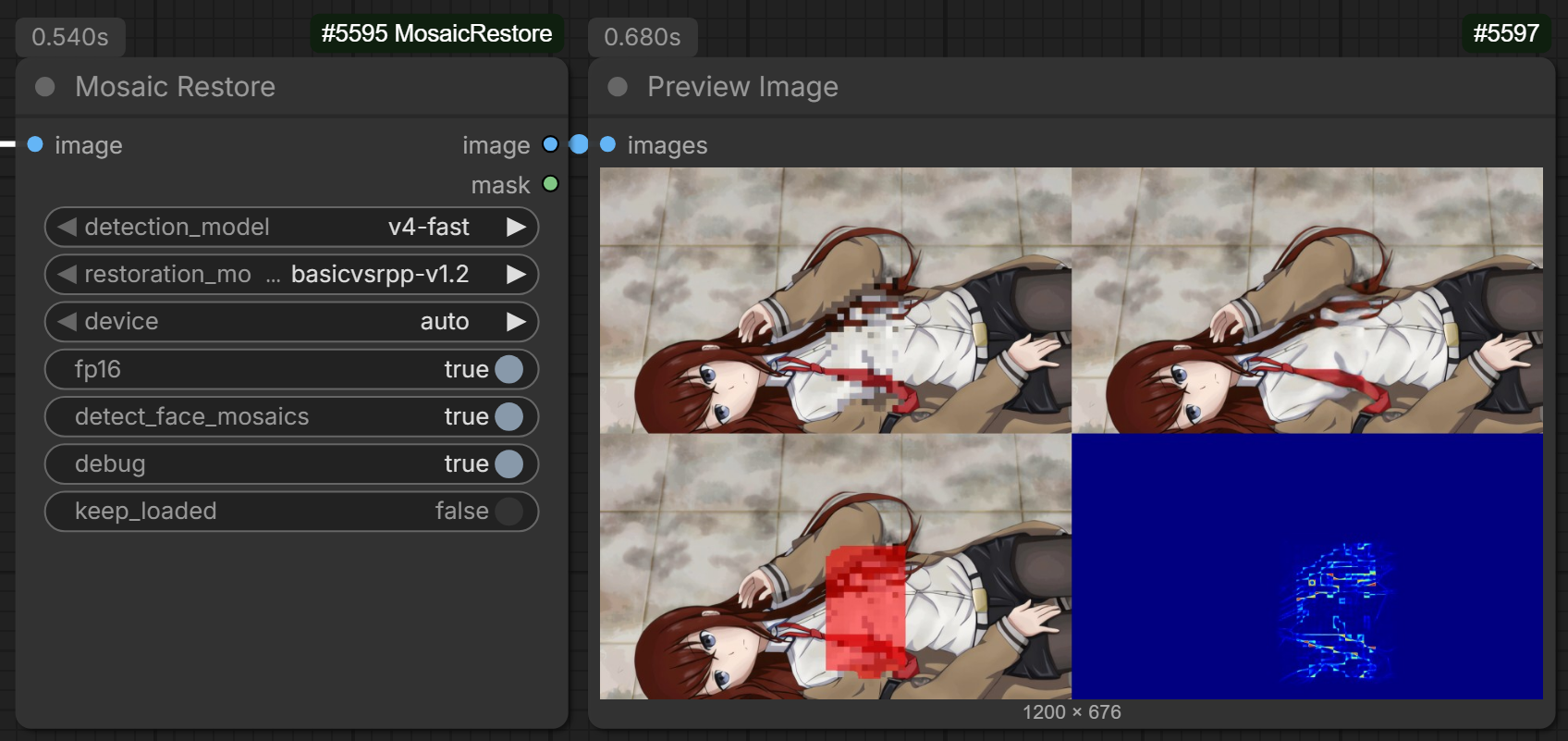Screen dimensions: 1568x741
Task: Open the detection_model v4-fast dropdown
Action: point(291,227)
